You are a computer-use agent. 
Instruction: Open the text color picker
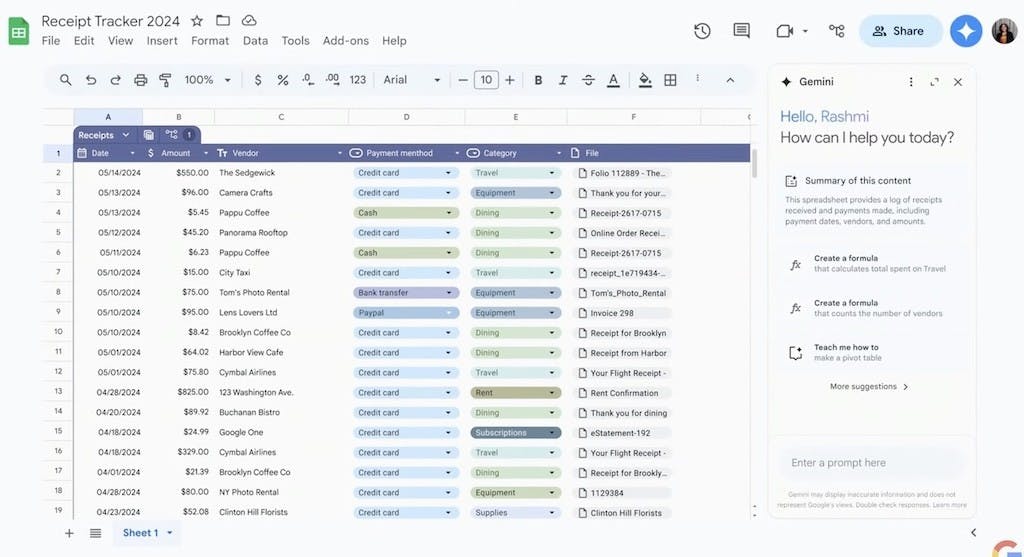(613, 80)
